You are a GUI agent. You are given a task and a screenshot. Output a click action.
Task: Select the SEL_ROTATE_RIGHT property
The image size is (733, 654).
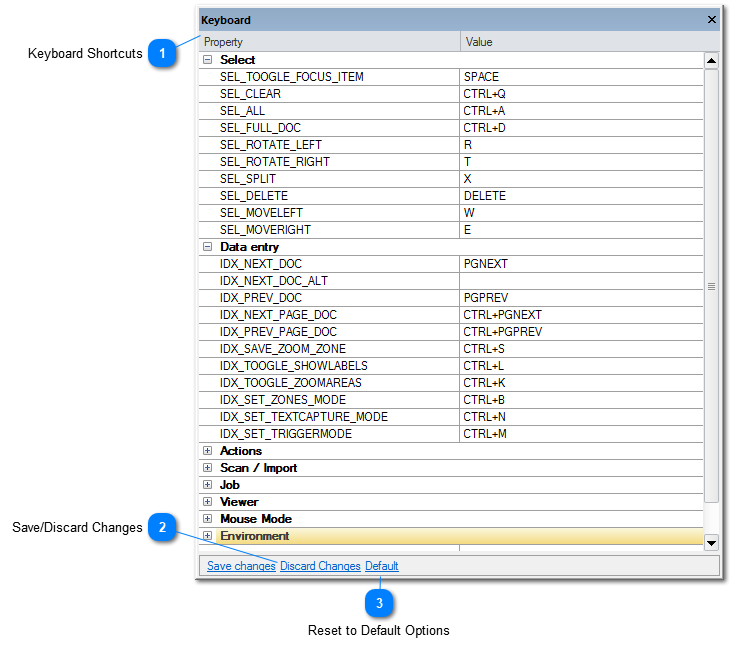pyautogui.click(x=329, y=162)
